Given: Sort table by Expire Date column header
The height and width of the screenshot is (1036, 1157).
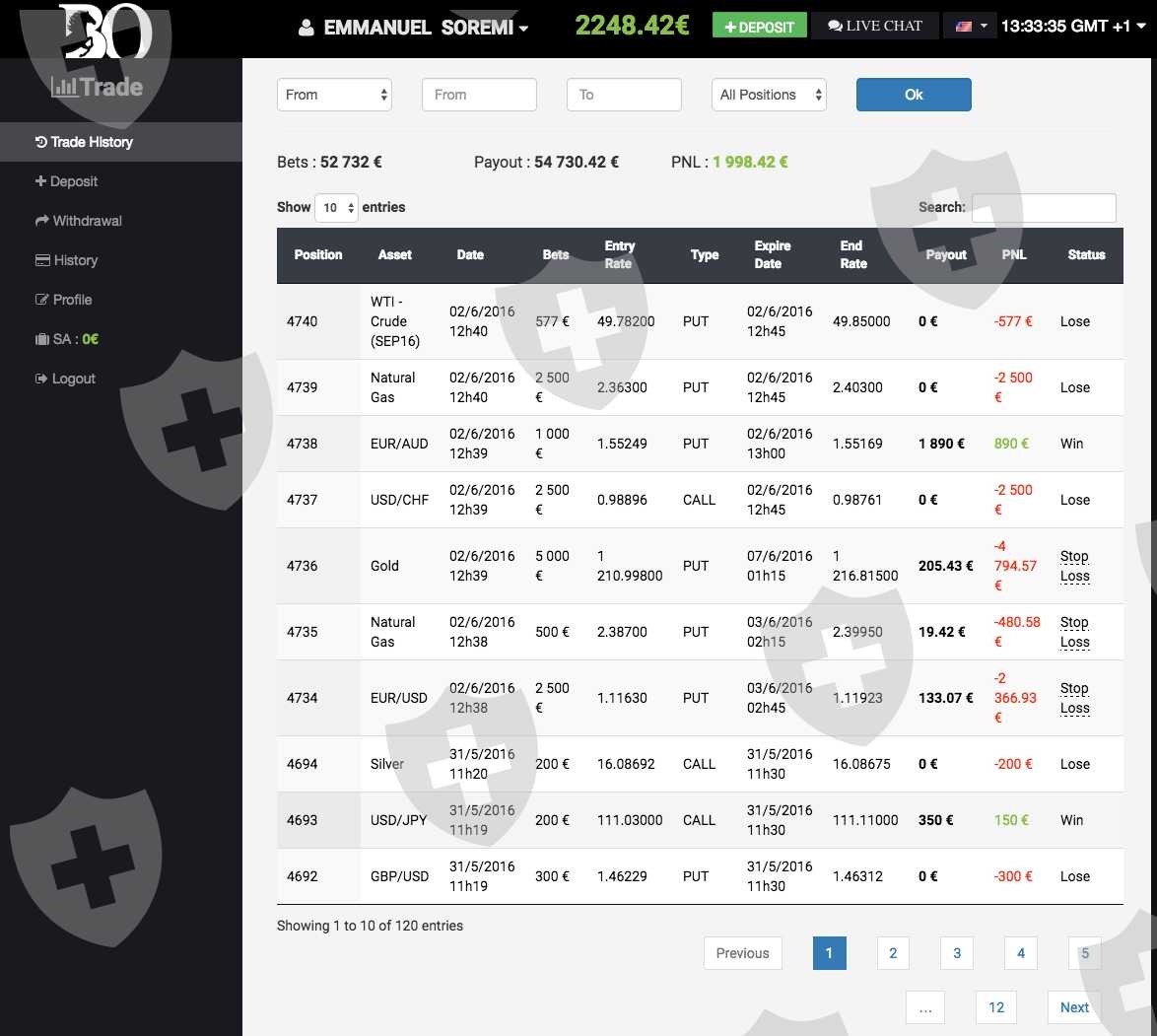Looking at the screenshot, I should [x=772, y=254].
